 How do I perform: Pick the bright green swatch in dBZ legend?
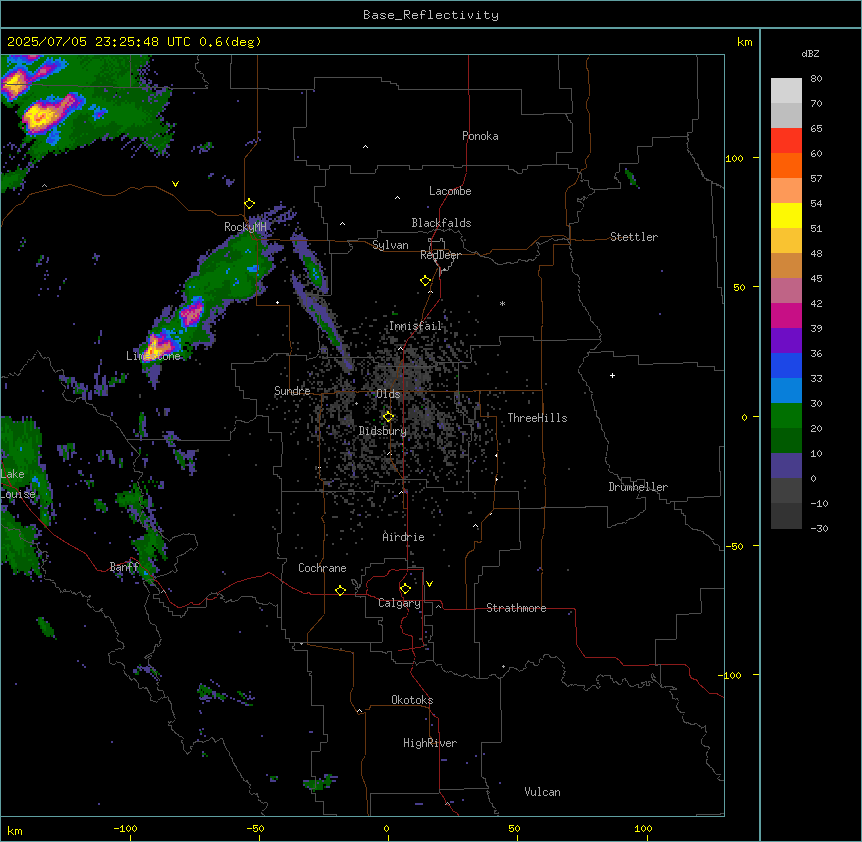786,416
